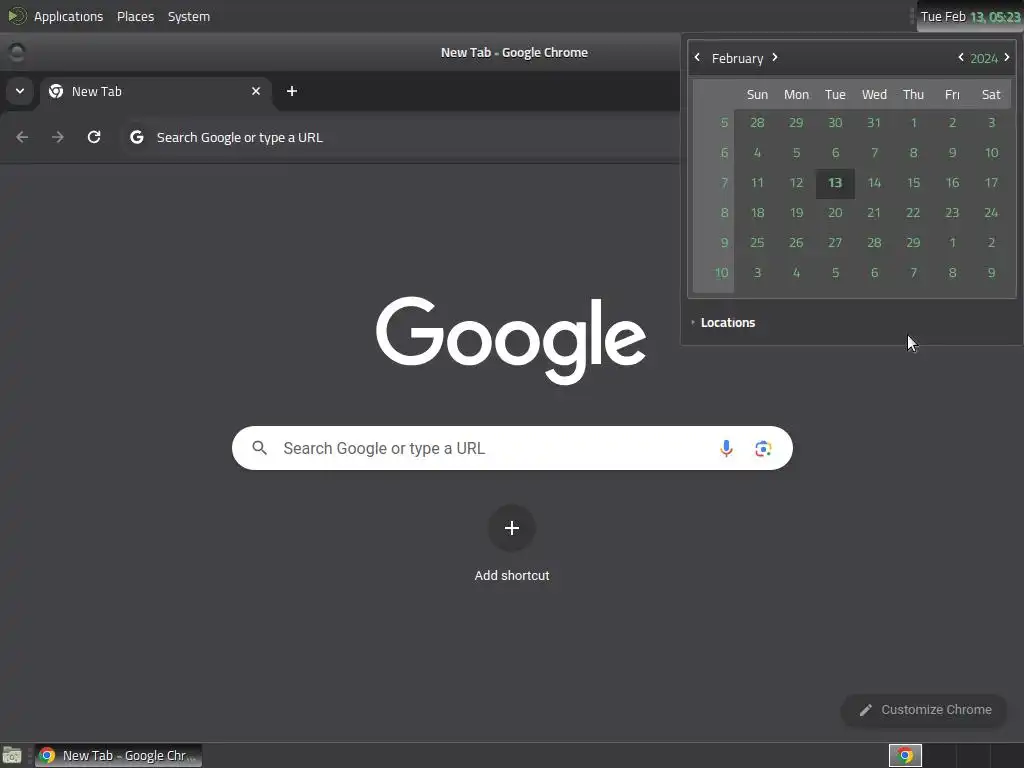Click the Google logo
The width and height of the screenshot is (1024, 768).
pyautogui.click(x=511, y=340)
